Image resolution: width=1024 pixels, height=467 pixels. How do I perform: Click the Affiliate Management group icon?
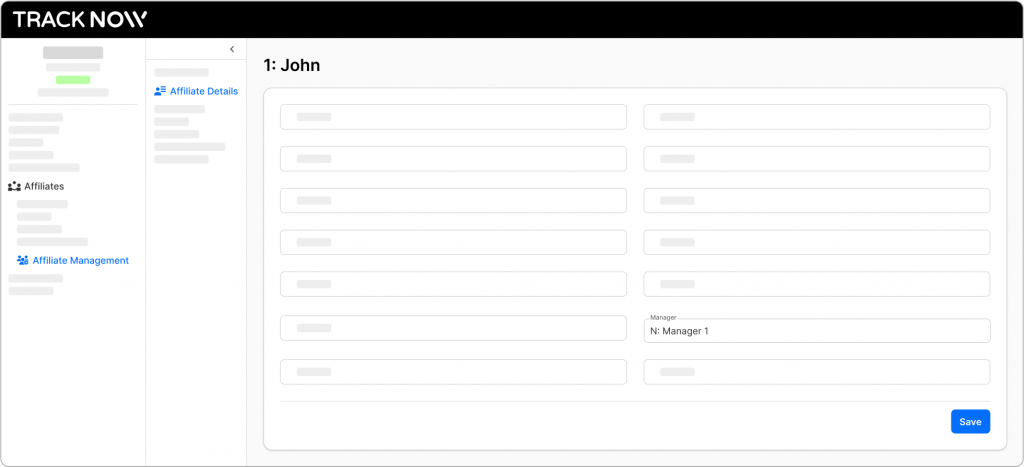pos(22,261)
